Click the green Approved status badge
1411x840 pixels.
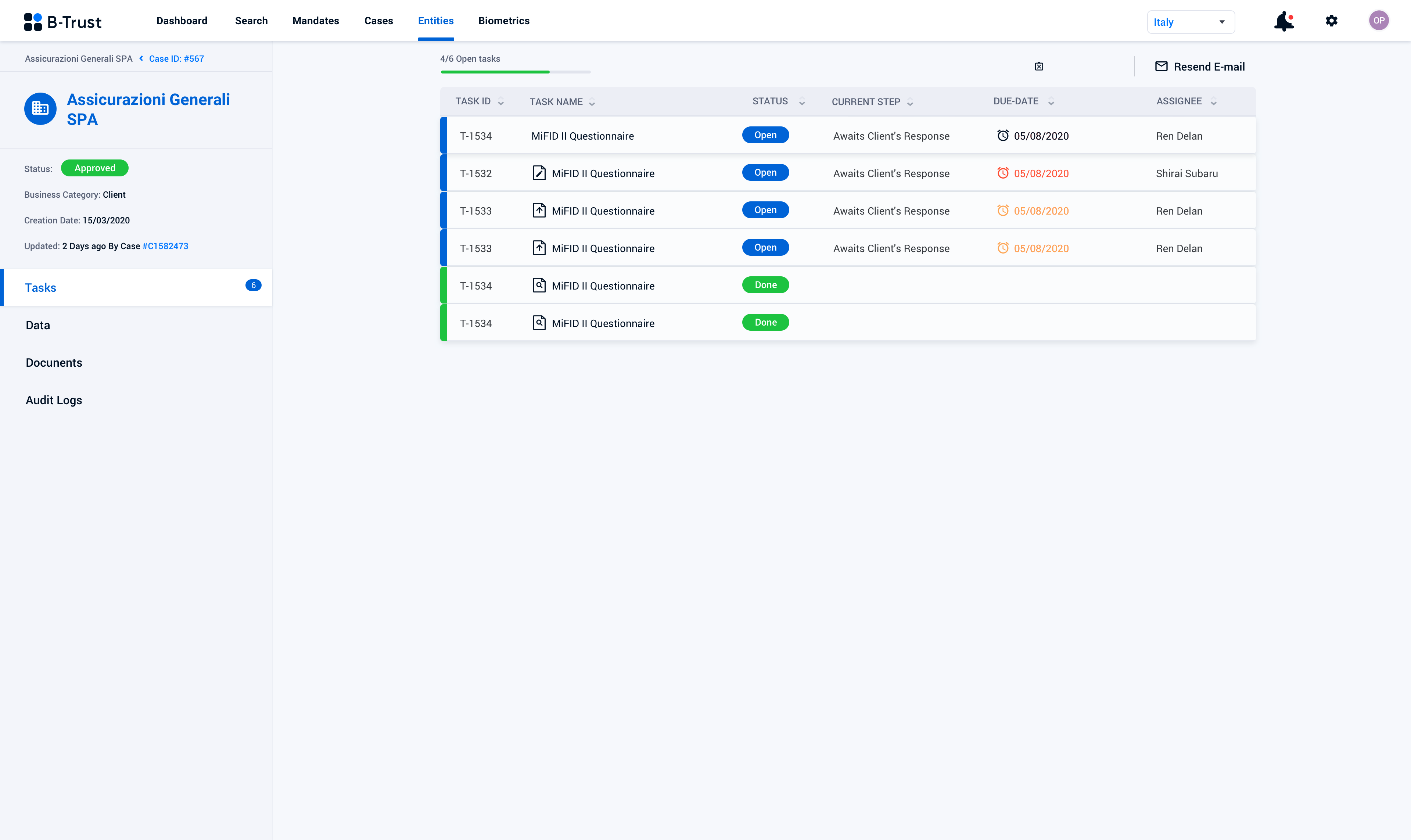point(94,168)
